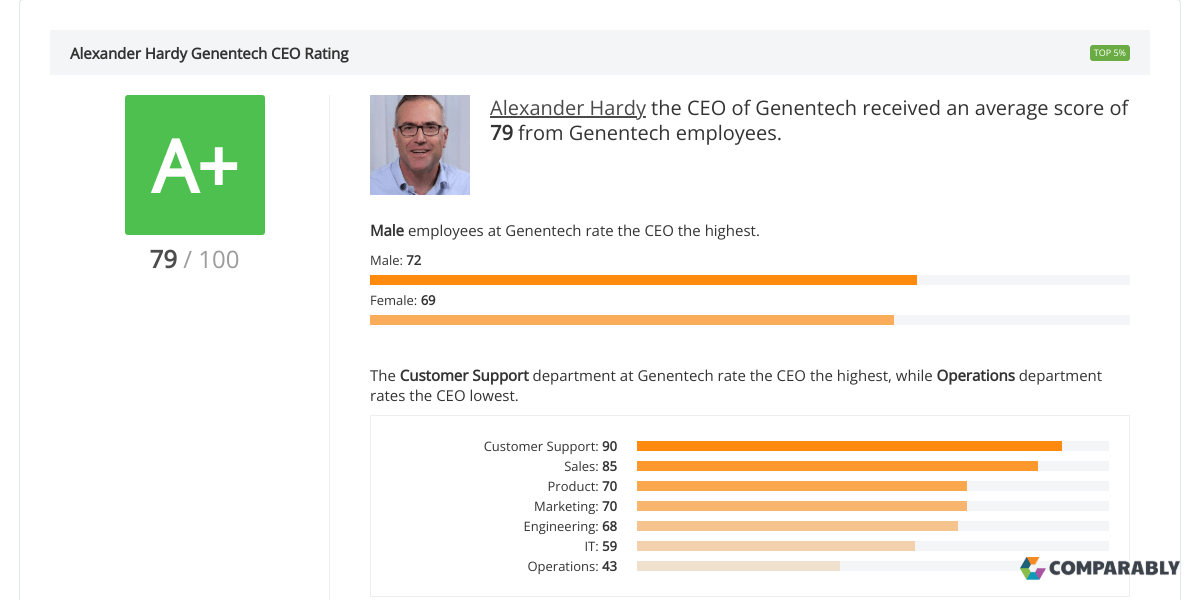Click the 'Male: 72' label
This screenshot has width=1200, height=600.
point(396,260)
